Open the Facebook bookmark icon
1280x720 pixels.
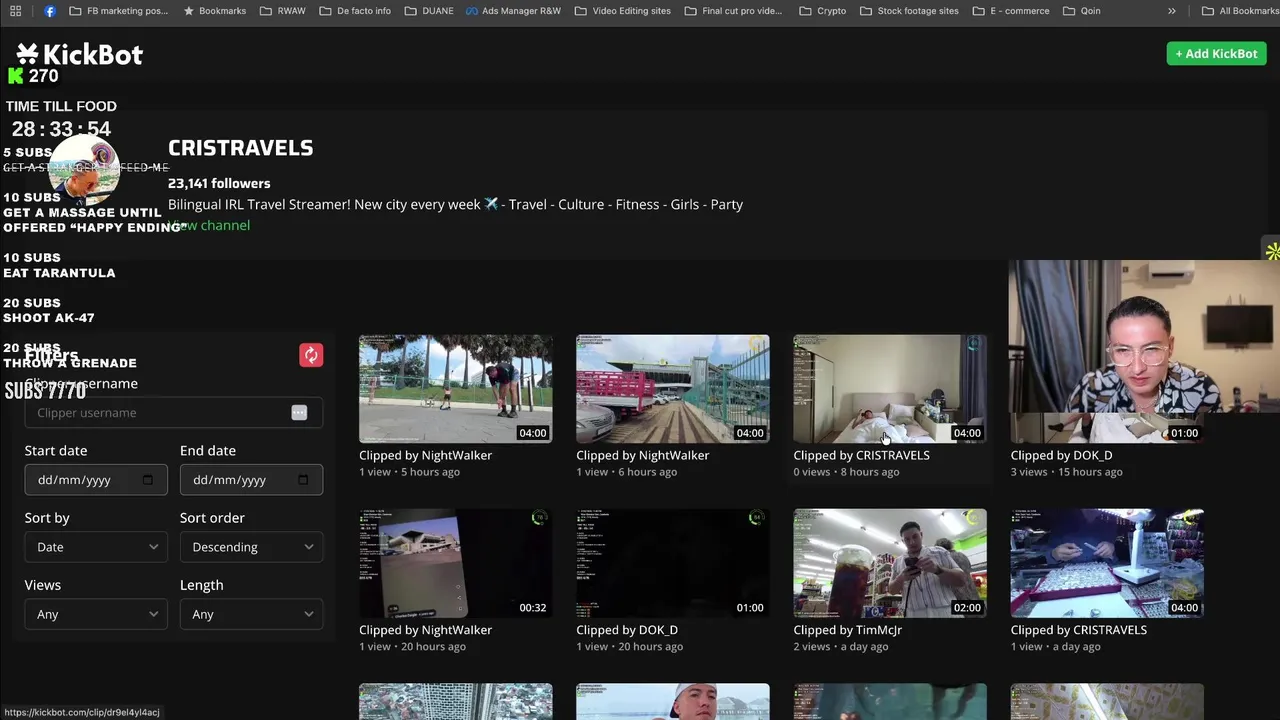[50, 11]
